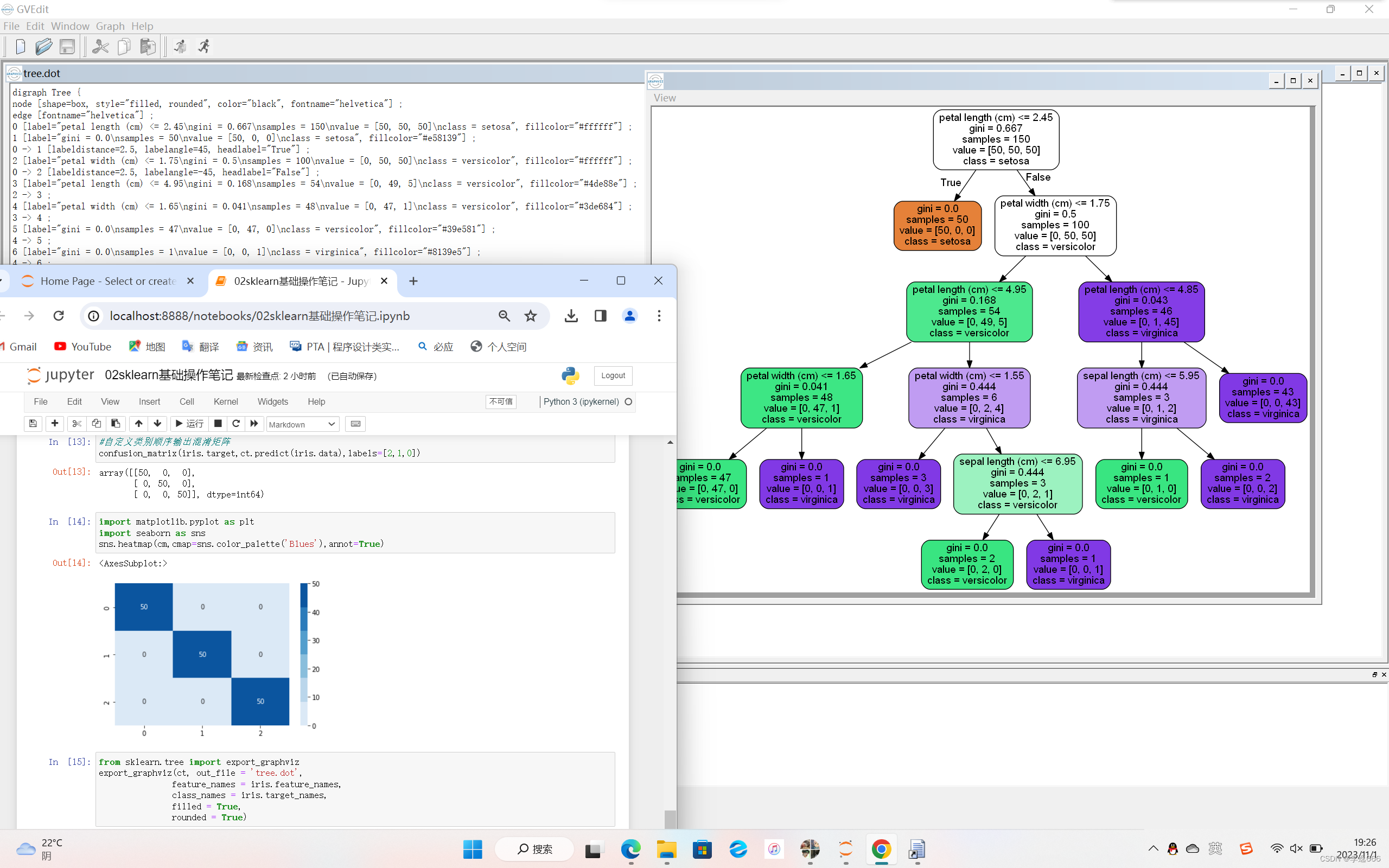Open the GVEdit Graph menu

(x=110, y=26)
